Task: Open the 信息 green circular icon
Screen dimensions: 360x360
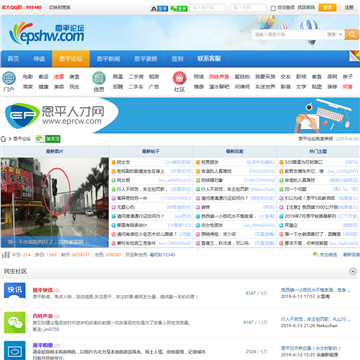Action: point(99,78)
